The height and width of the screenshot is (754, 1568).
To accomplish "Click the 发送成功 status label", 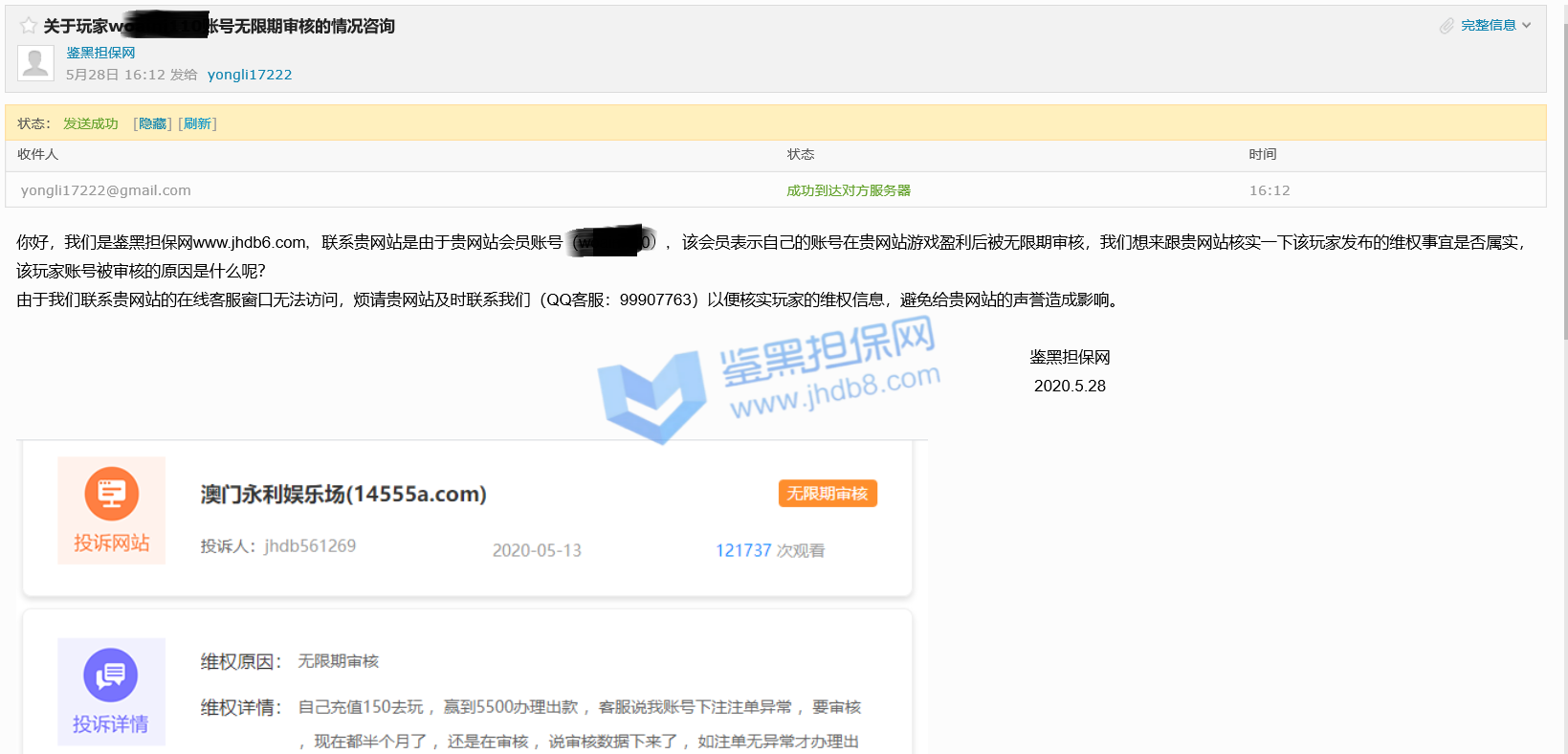I will tap(91, 123).
